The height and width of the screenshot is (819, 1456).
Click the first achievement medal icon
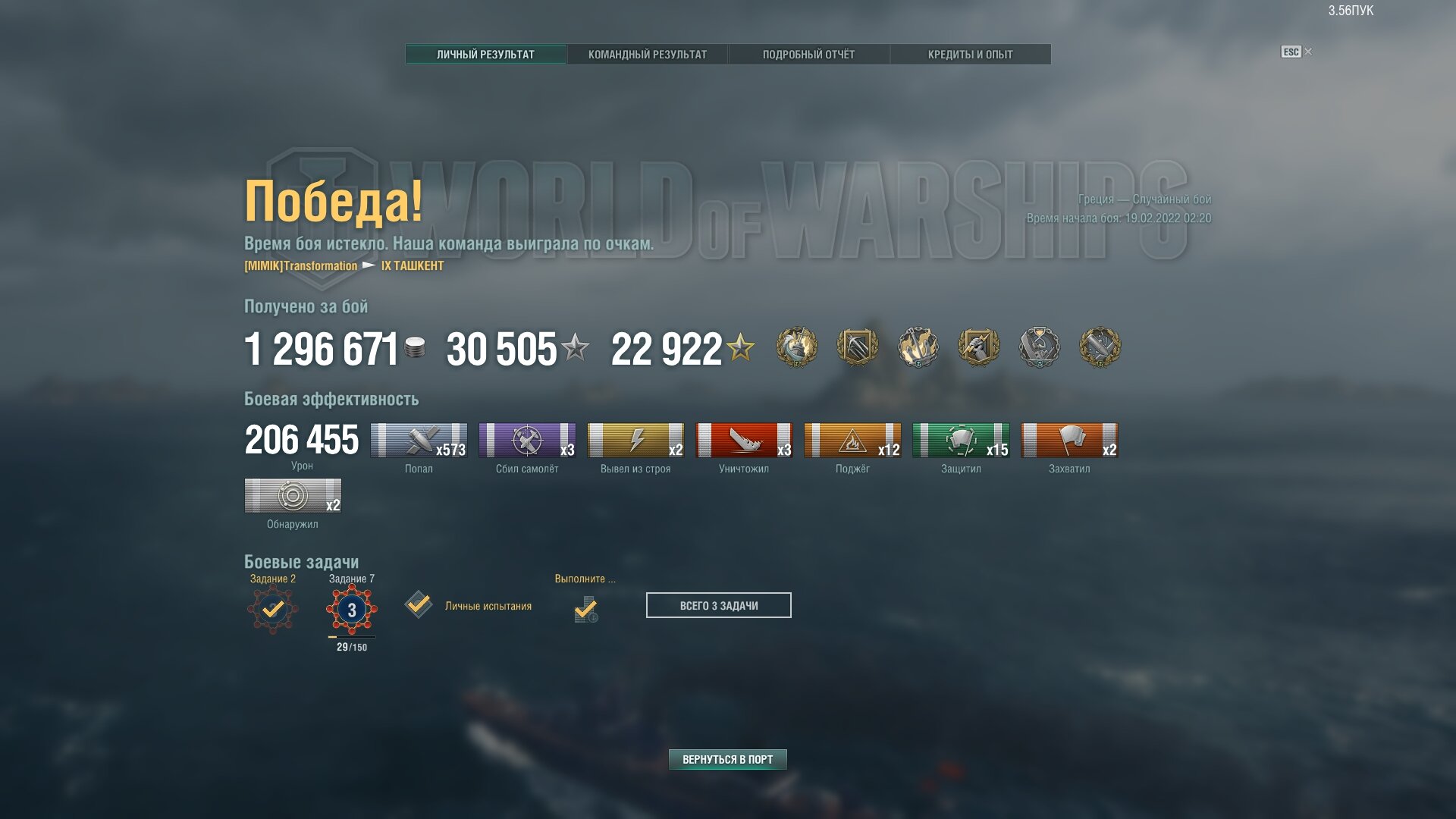(x=796, y=347)
